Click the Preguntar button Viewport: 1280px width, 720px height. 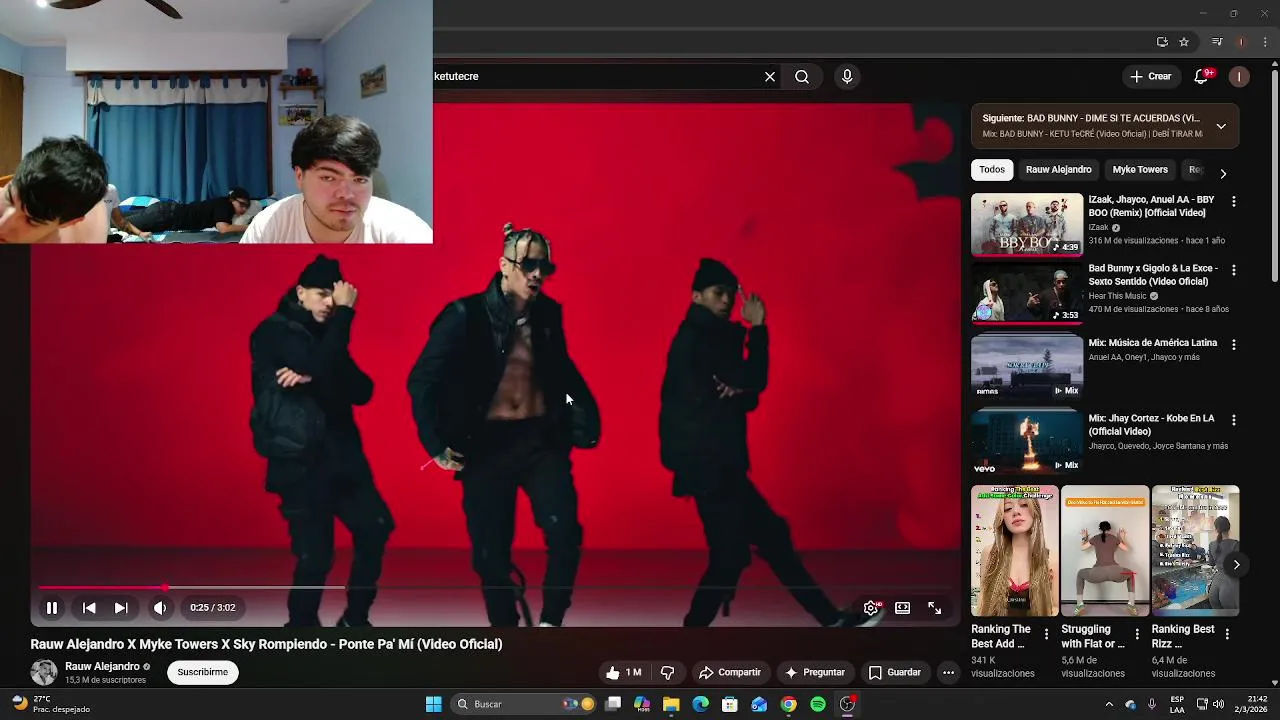815,673
